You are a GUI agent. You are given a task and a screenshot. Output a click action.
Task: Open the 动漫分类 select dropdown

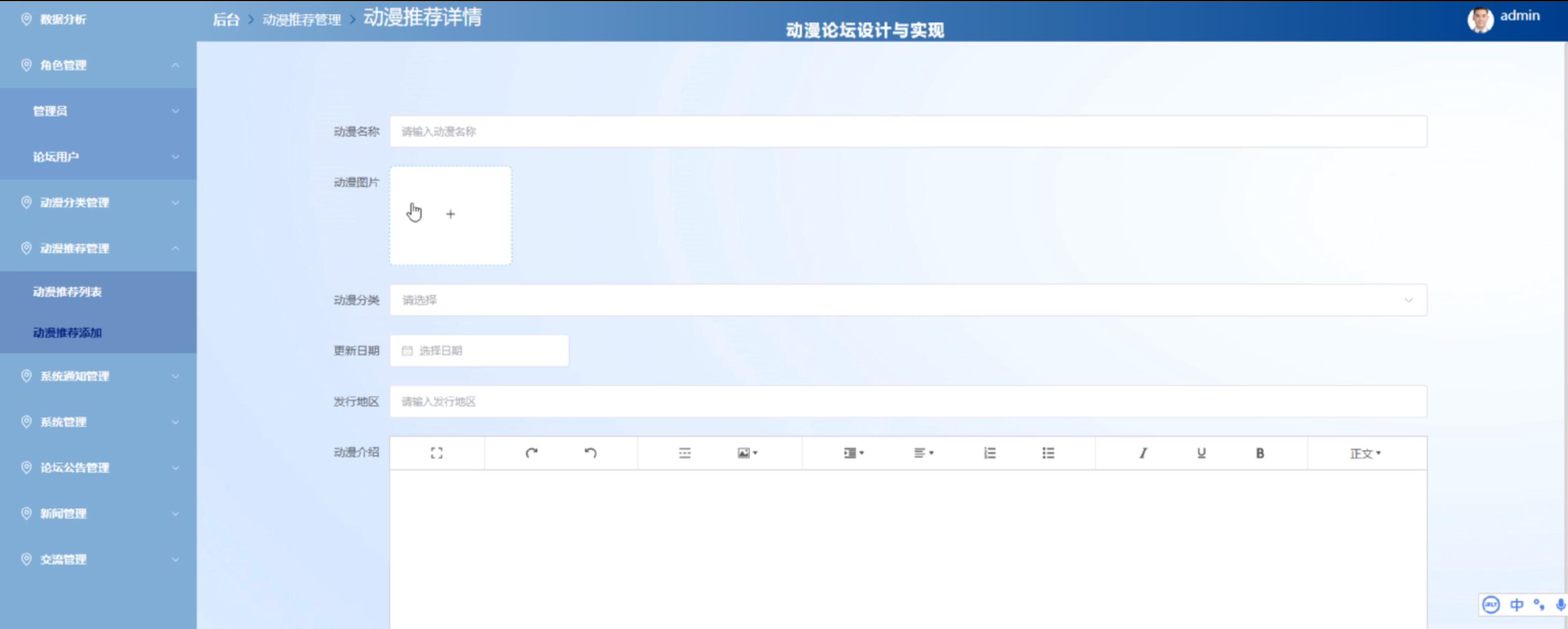coord(908,300)
